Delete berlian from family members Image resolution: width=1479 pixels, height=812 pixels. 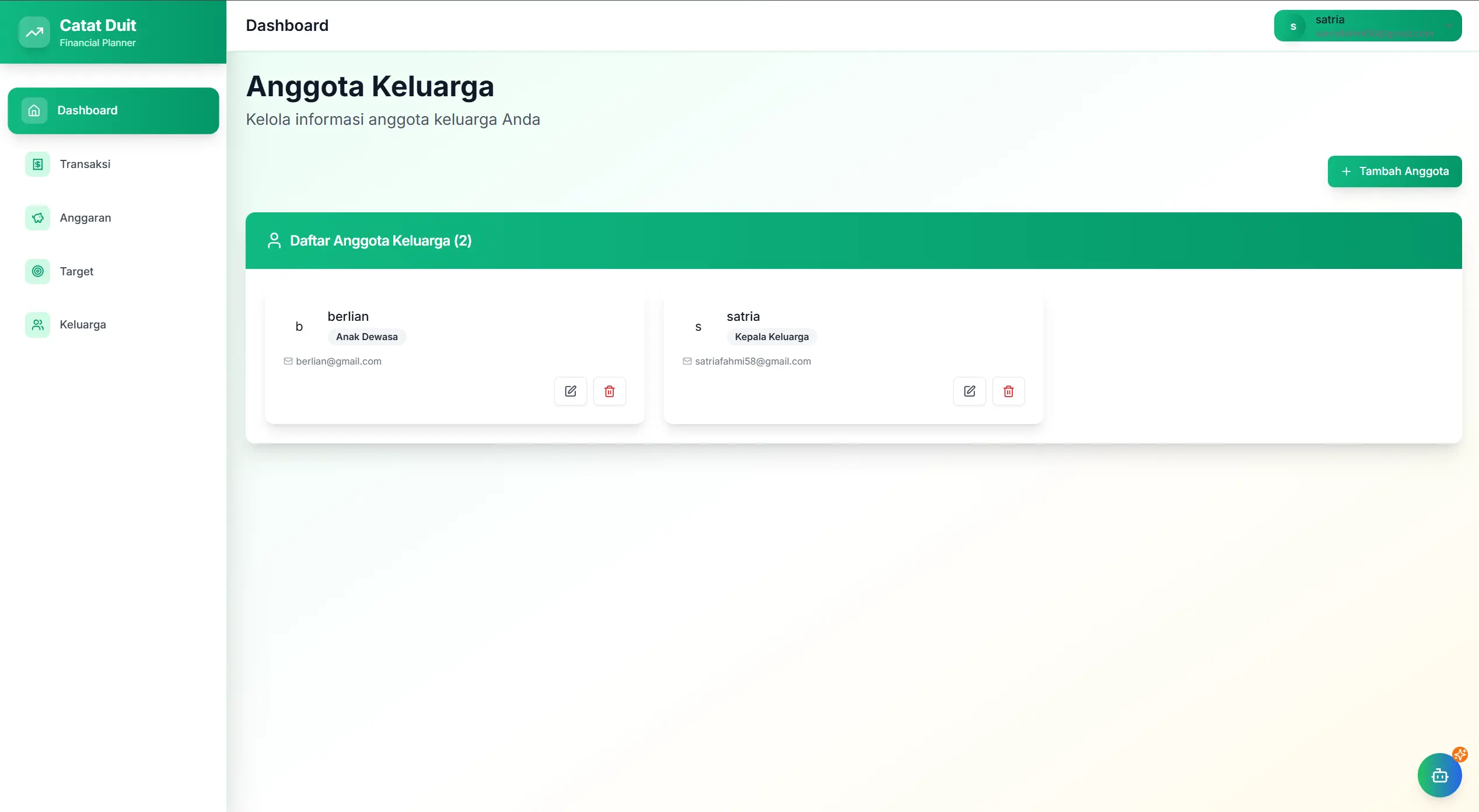(x=609, y=391)
